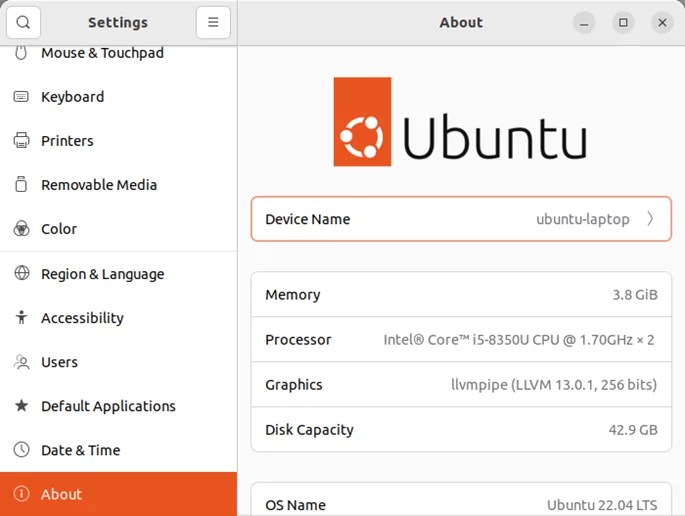
Task: Open the Settings hamburger menu
Action: [213, 22]
